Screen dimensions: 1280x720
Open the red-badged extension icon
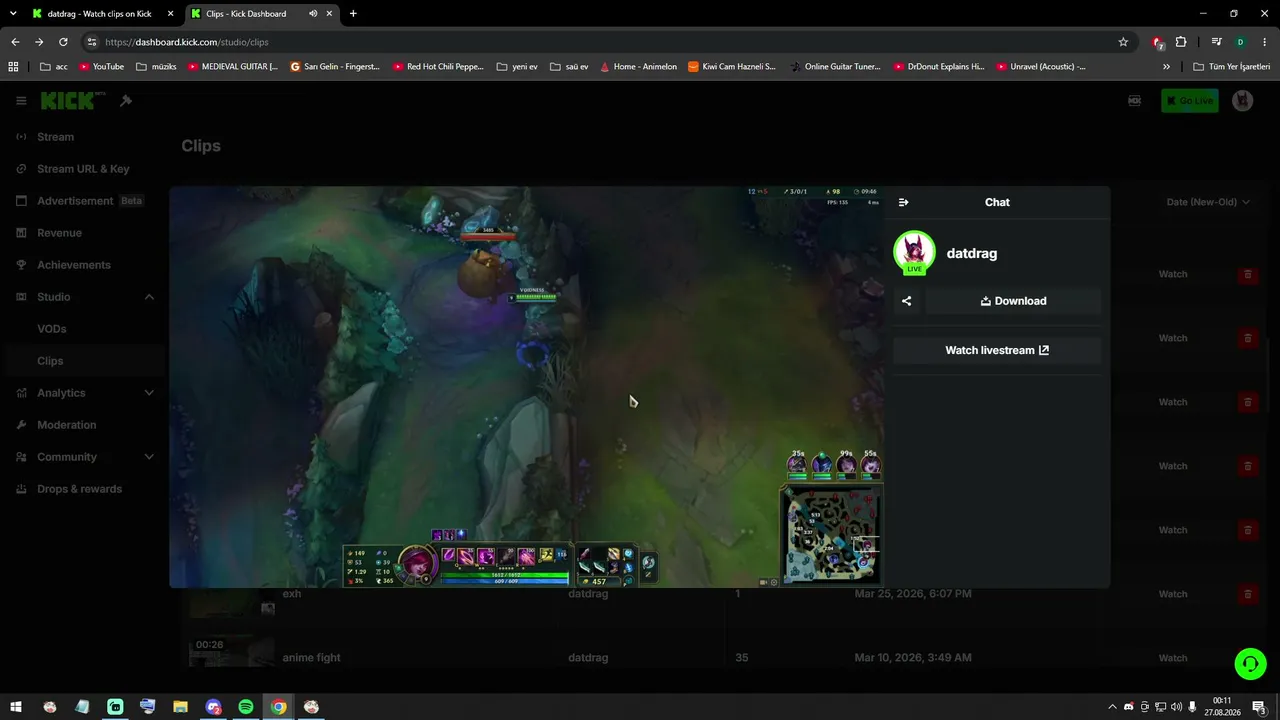(1157, 42)
